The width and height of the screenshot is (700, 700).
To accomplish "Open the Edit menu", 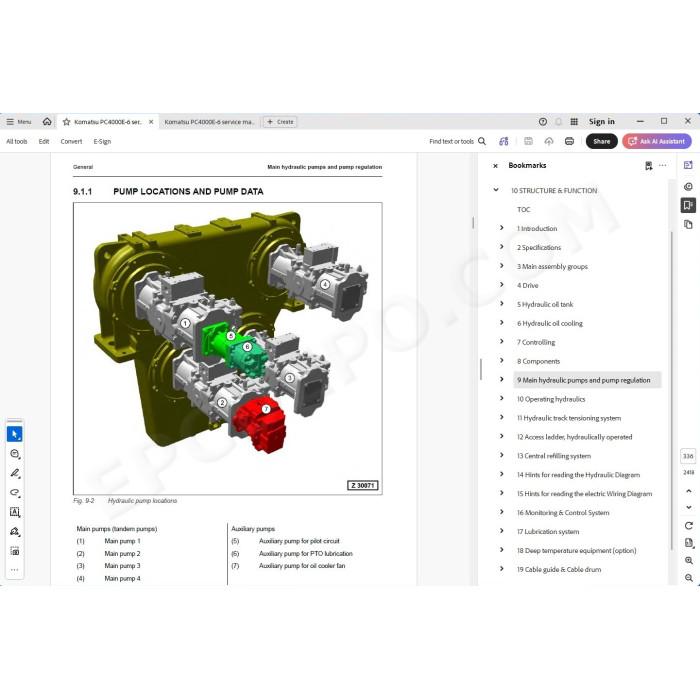I will (44, 141).
